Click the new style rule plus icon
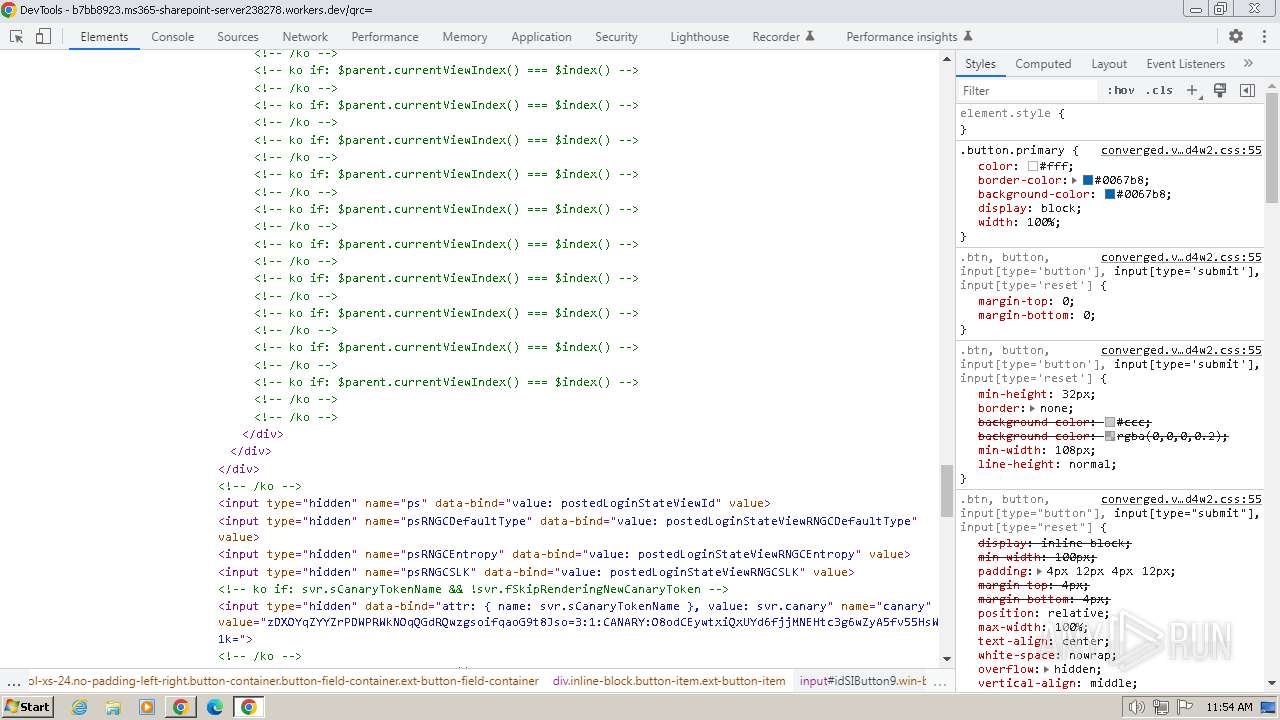Screen dimensions: 1280x720 [x=1192, y=90]
